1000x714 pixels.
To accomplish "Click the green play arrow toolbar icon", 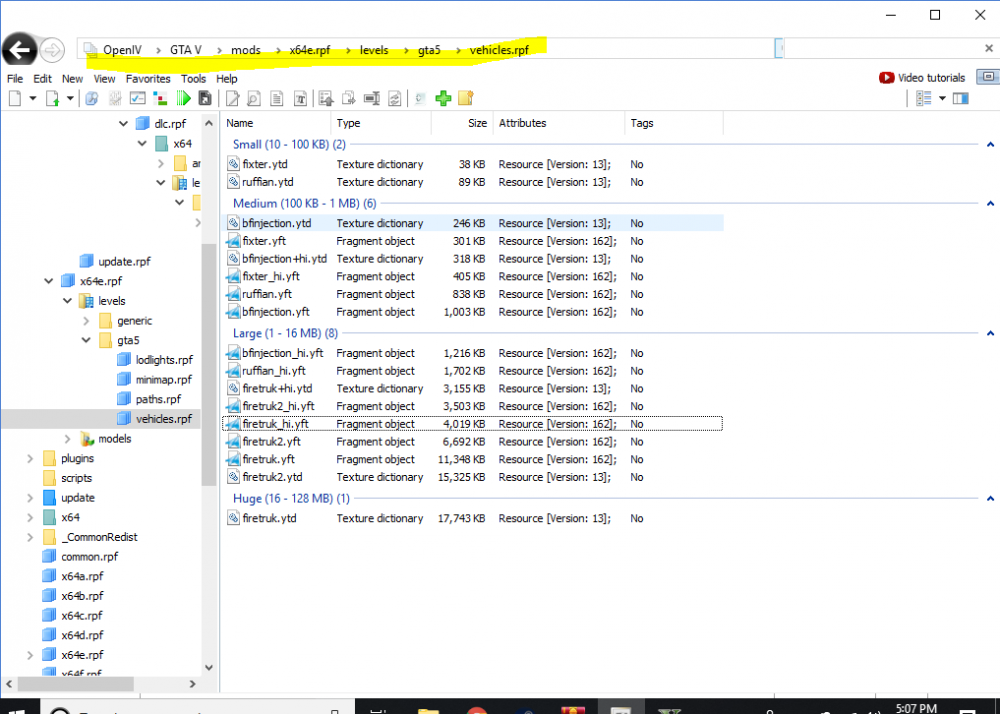I will pos(184,98).
